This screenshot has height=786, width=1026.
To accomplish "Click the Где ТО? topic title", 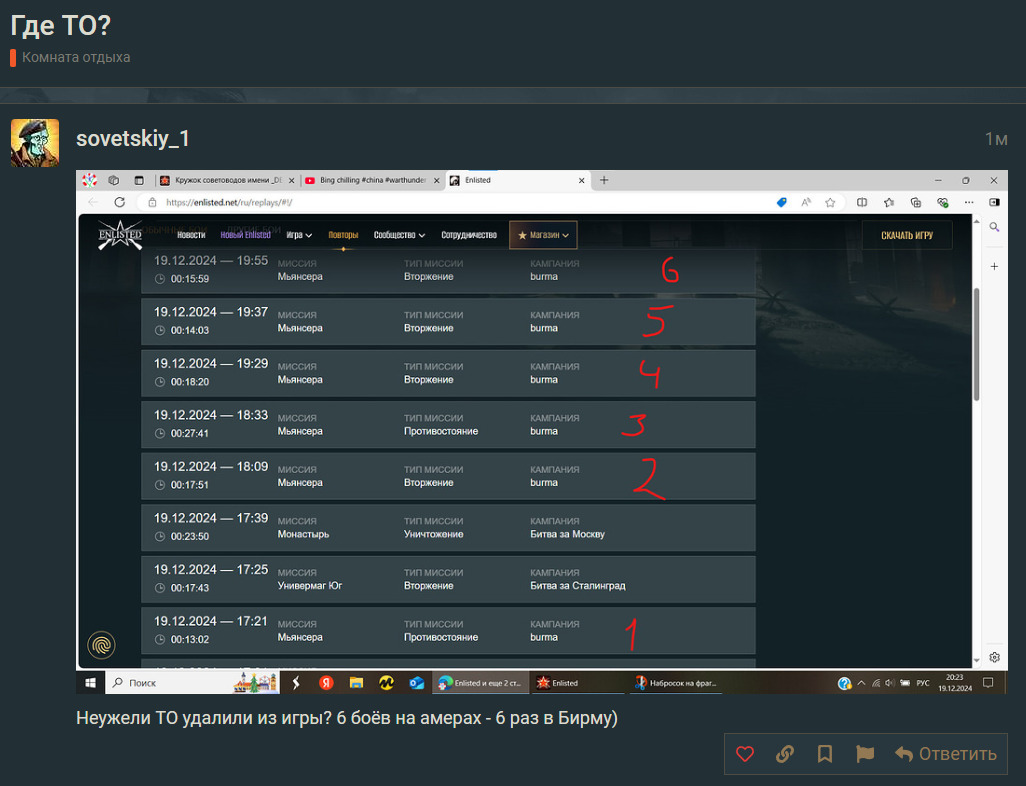I will [x=60, y=26].
